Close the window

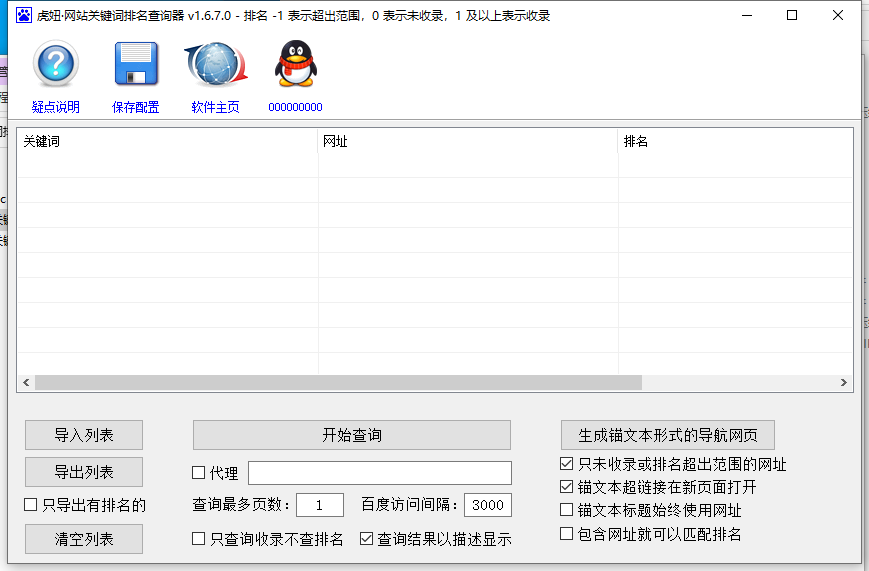(837, 15)
